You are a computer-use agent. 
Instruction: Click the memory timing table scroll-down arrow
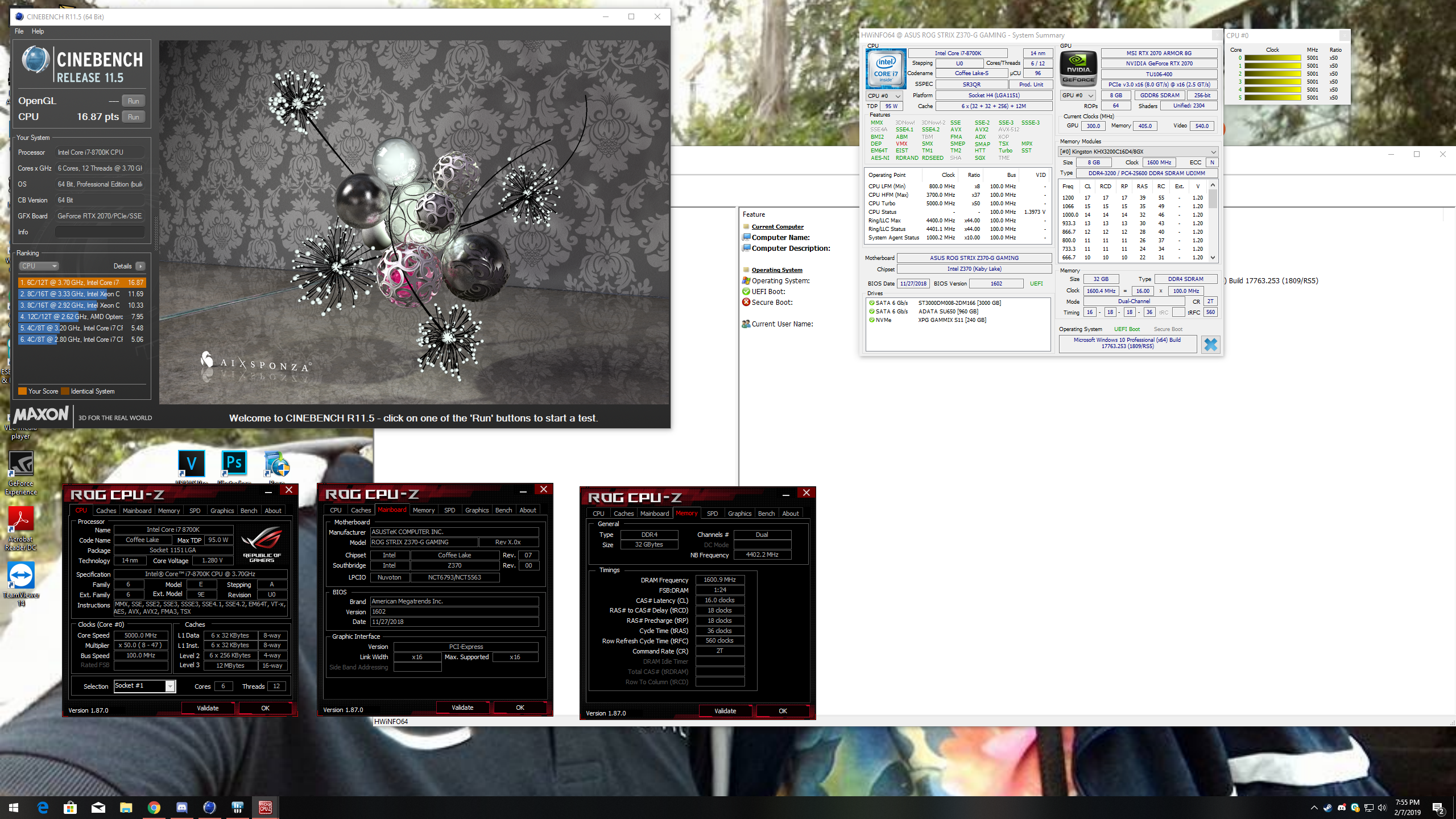pyautogui.click(x=1213, y=258)
